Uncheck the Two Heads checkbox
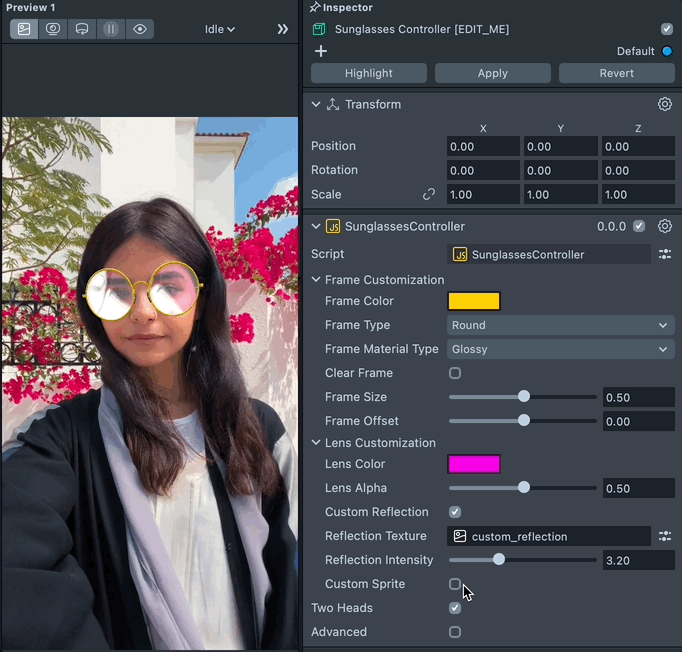Screen dimensions: 682x652 coord(455,608)
